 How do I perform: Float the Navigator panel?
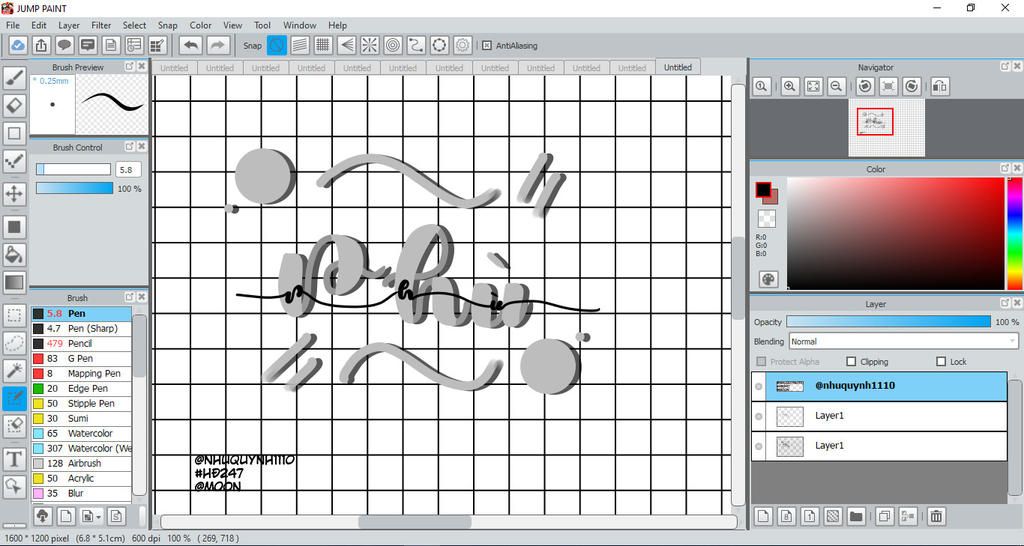[x=1004, y=67]
